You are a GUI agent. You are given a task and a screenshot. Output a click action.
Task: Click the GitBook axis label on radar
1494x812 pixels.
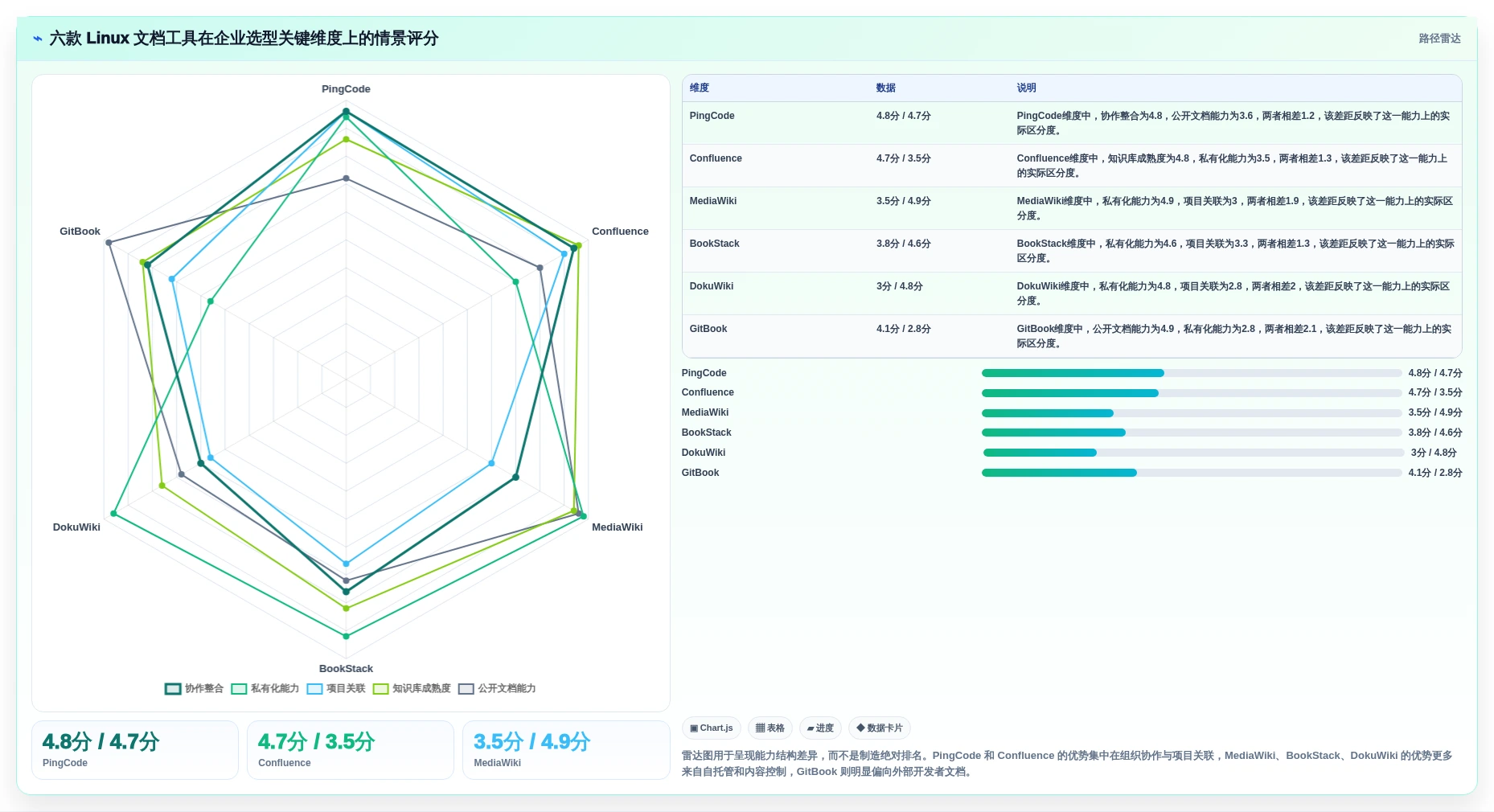[x=80, y=232]
